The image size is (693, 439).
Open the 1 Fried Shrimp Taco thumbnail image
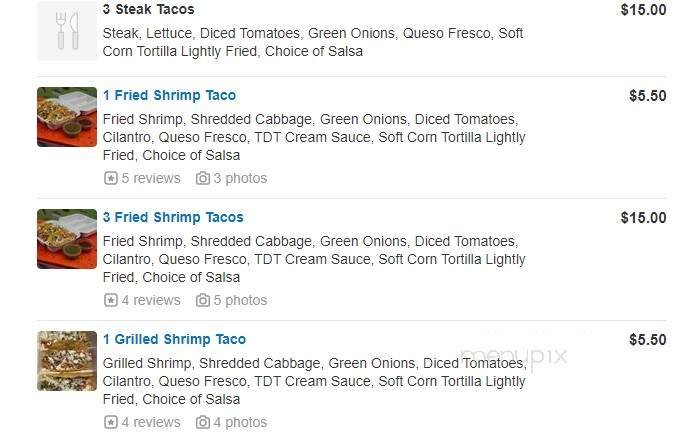(67, 117)
